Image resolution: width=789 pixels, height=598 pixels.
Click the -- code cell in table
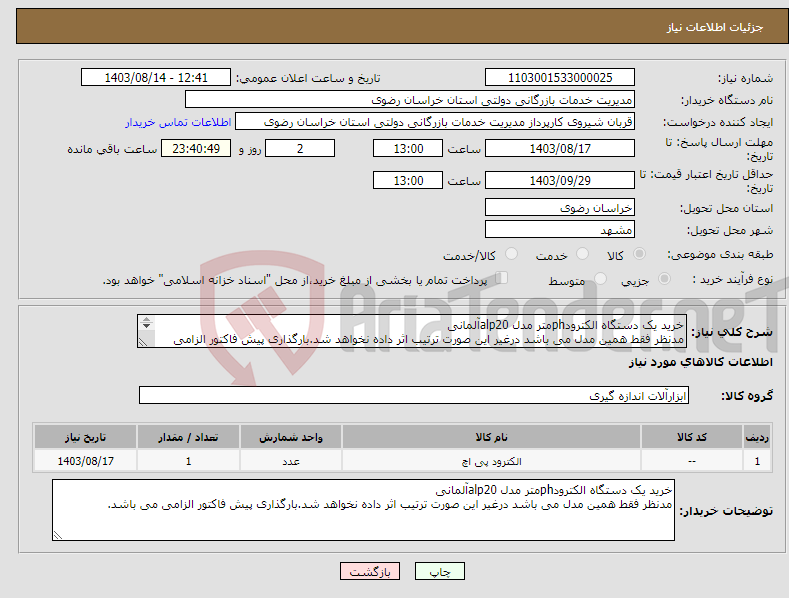point(692,461)
